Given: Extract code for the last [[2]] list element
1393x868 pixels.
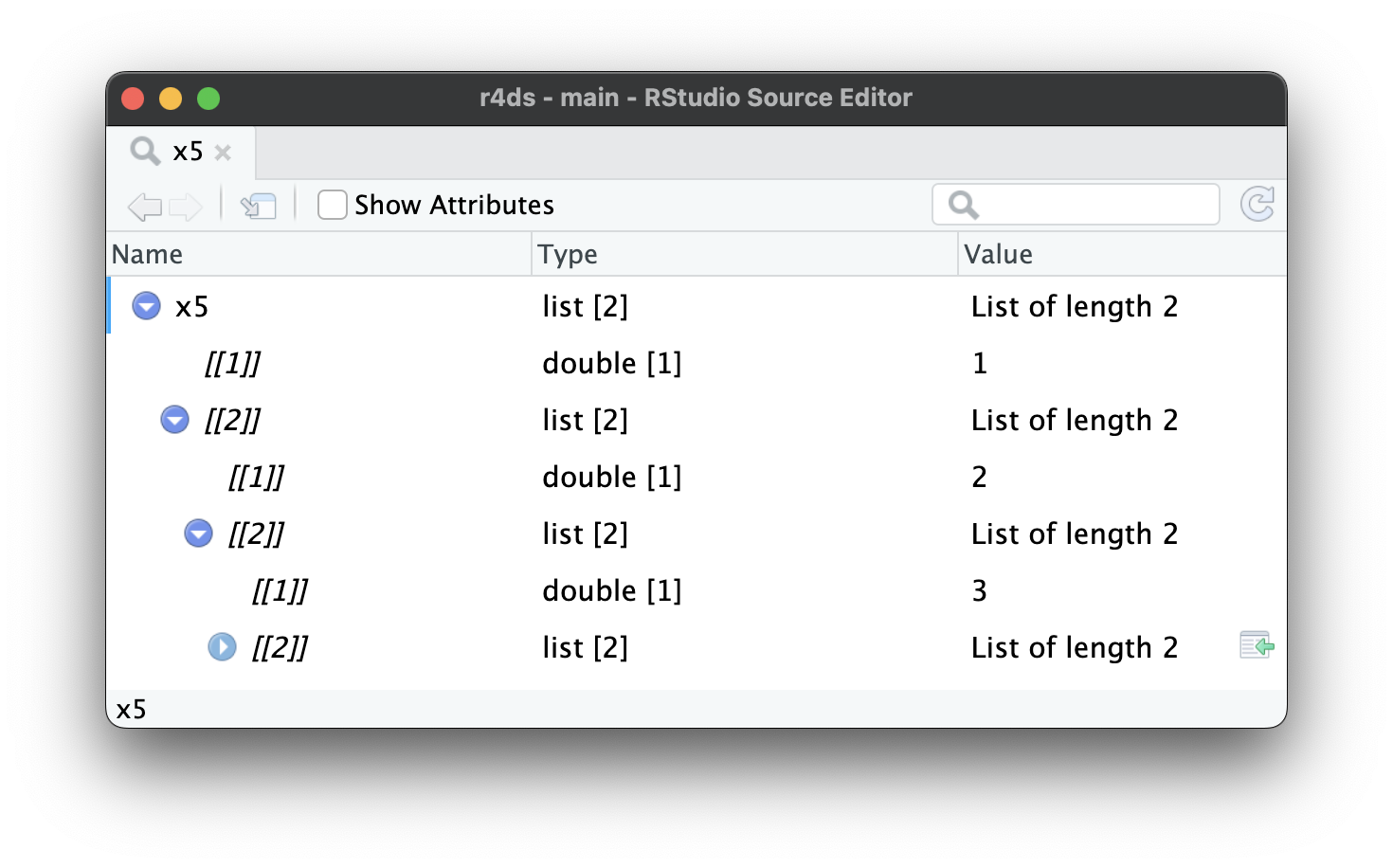Looking at the screenshot, I should pos(1255,646).
